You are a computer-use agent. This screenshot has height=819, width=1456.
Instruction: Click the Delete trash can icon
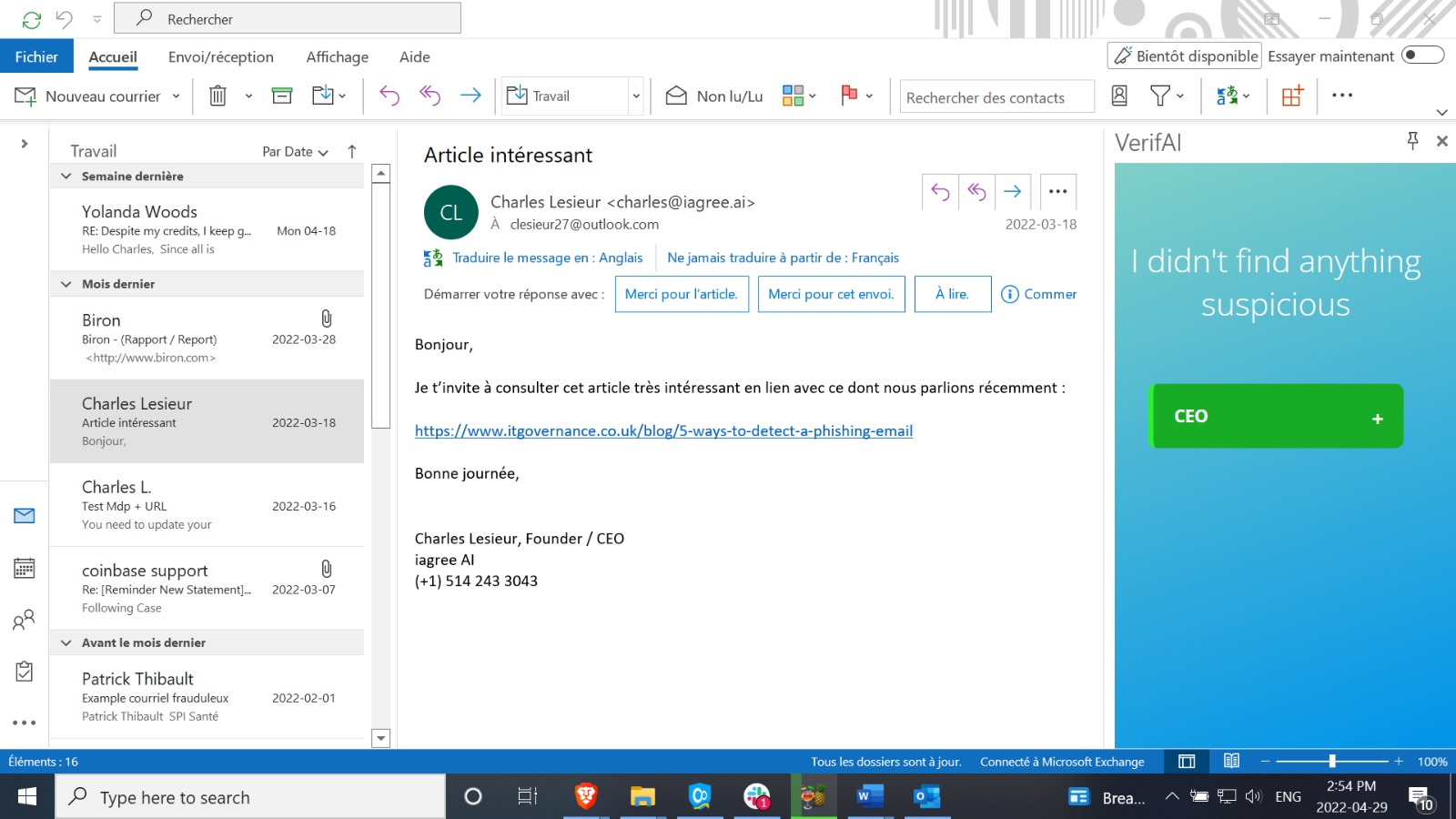click(217, 96)
